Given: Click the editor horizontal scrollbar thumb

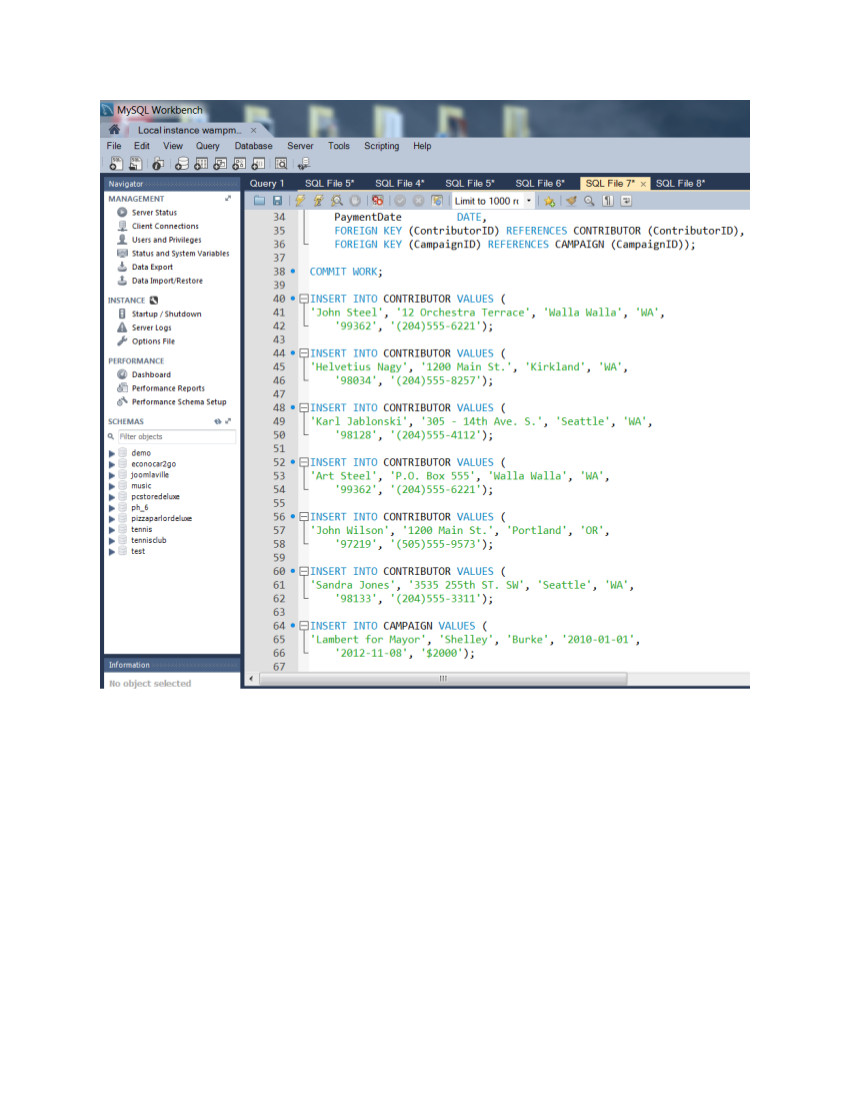Looking at the screenshot, I should [442, 678].
